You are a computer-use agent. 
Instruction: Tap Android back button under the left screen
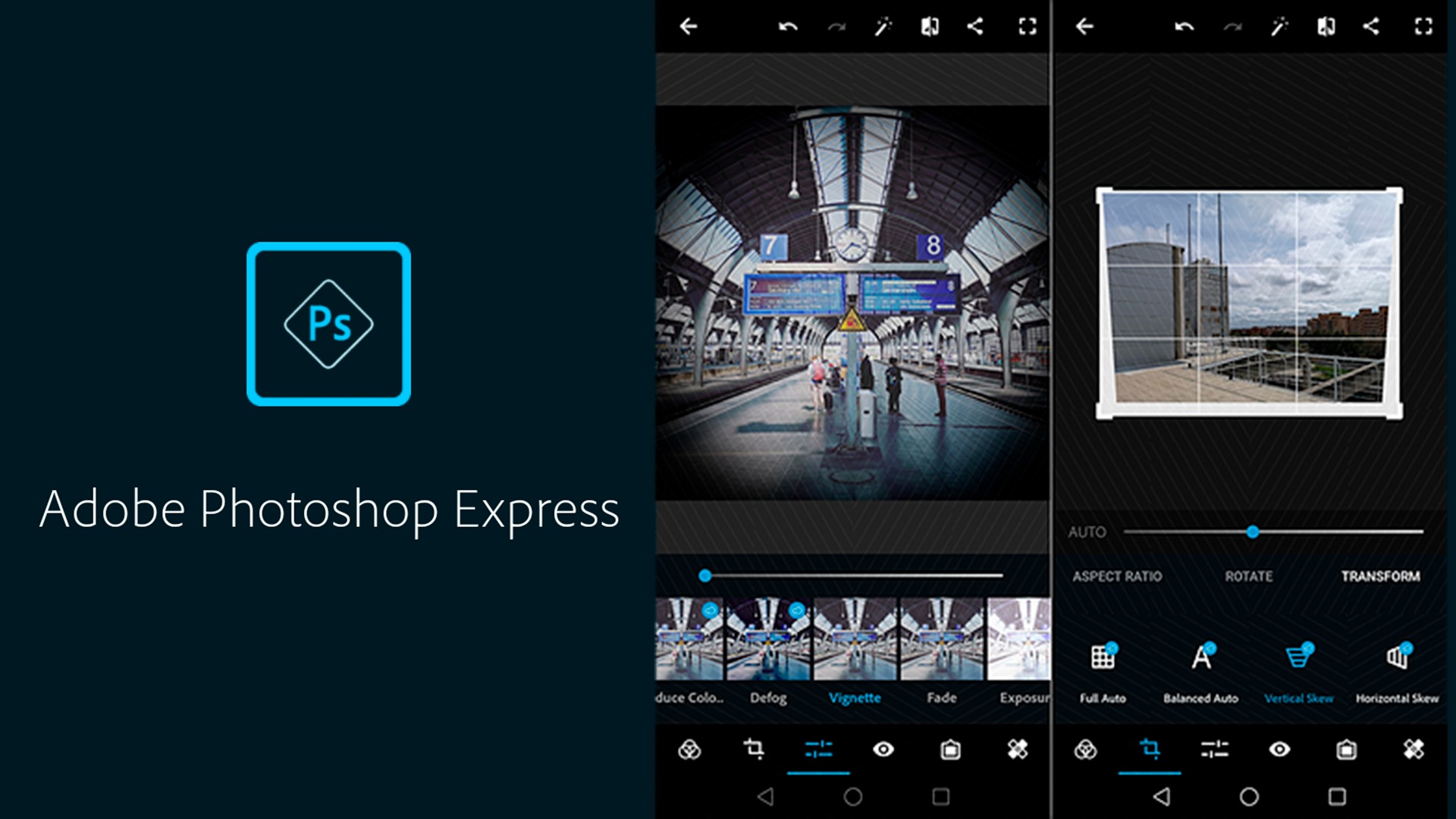[766, 796]
